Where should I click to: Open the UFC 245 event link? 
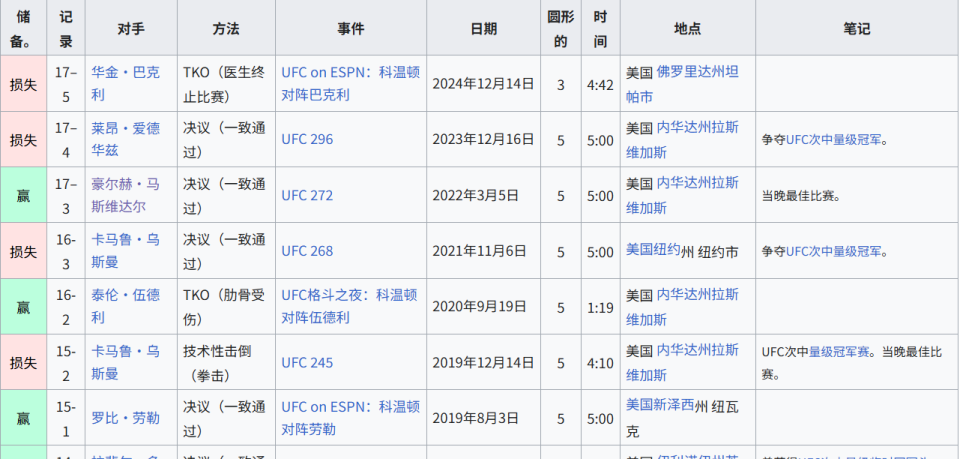[307, 362]
